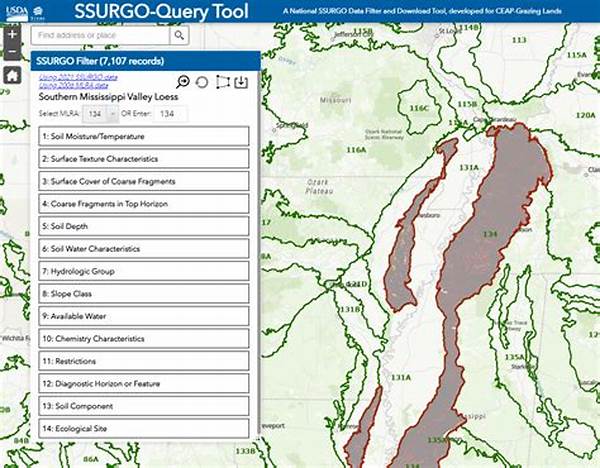Screen dimensions: 600x468
Task: Return map to home extent
Action: (12, 75)
